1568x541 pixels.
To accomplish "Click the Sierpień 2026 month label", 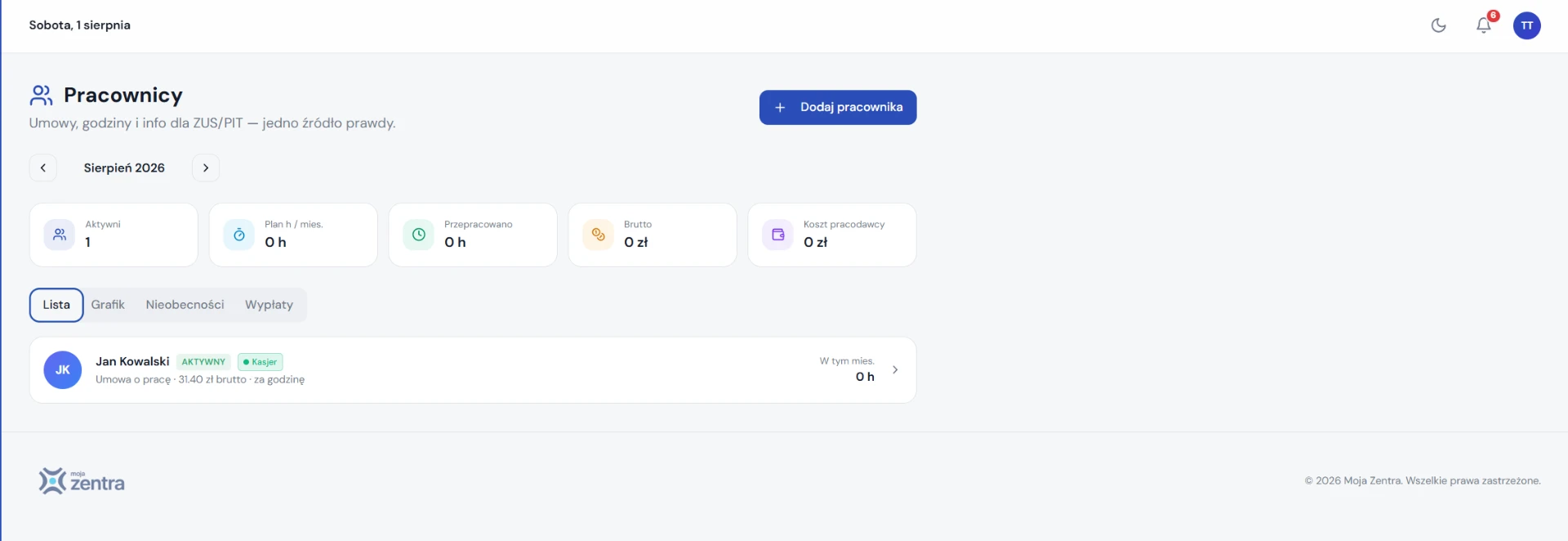I will [124, 168].
